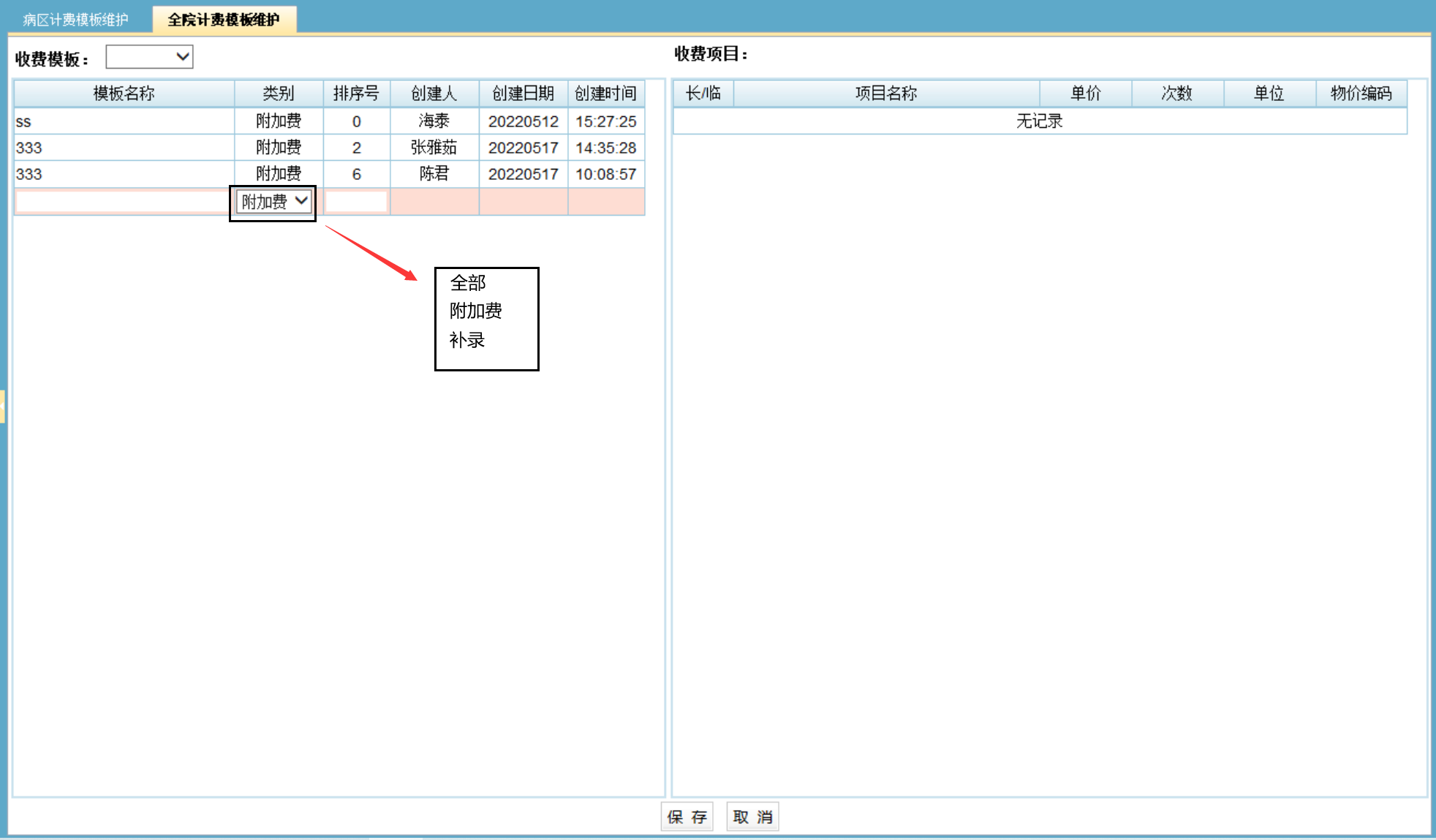
Task: Click the 模板名称 column header
Action: tap(124, 94)
